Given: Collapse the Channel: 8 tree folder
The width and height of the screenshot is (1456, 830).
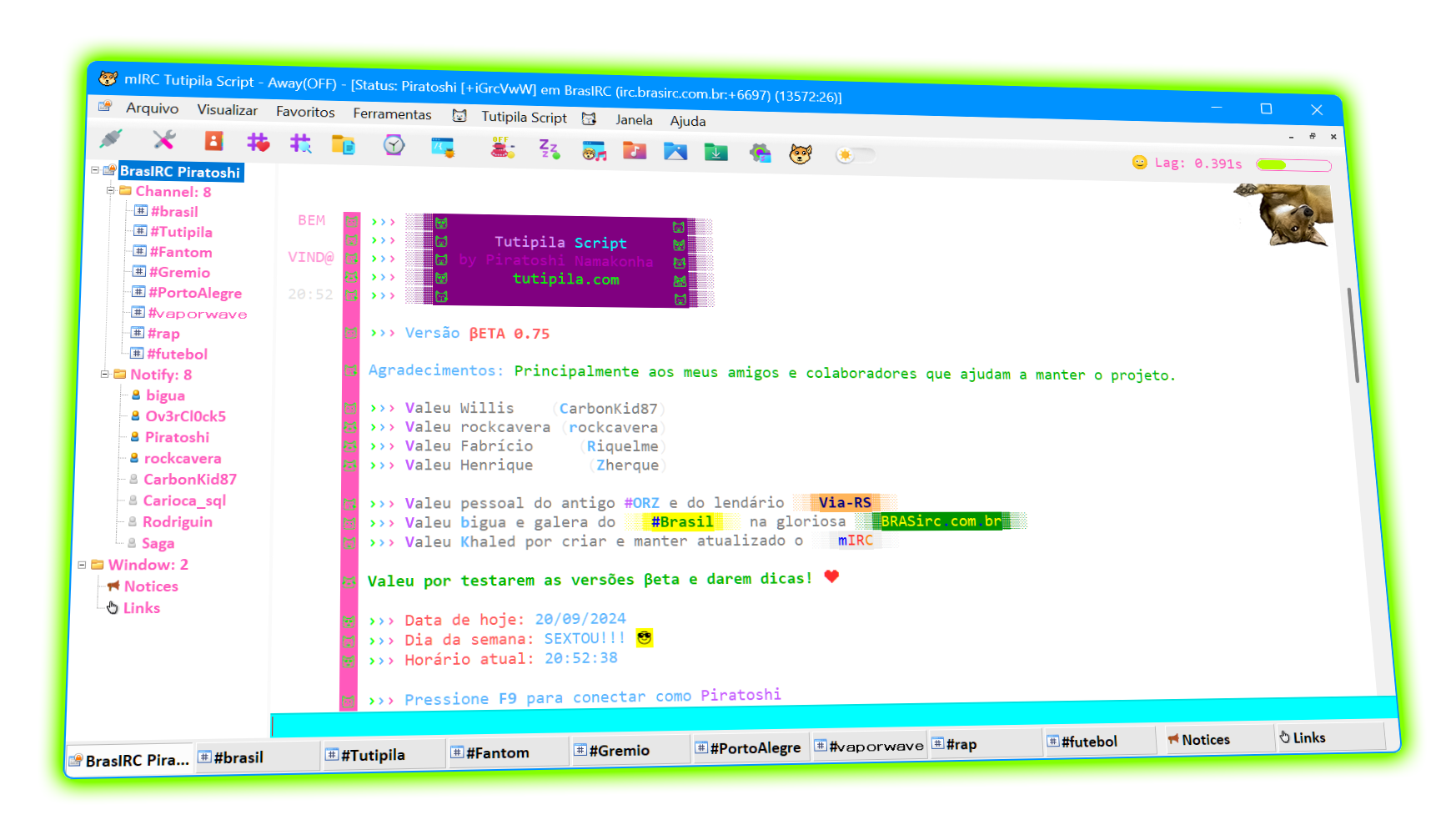Looking at the screenshot, I should point(110,190).
